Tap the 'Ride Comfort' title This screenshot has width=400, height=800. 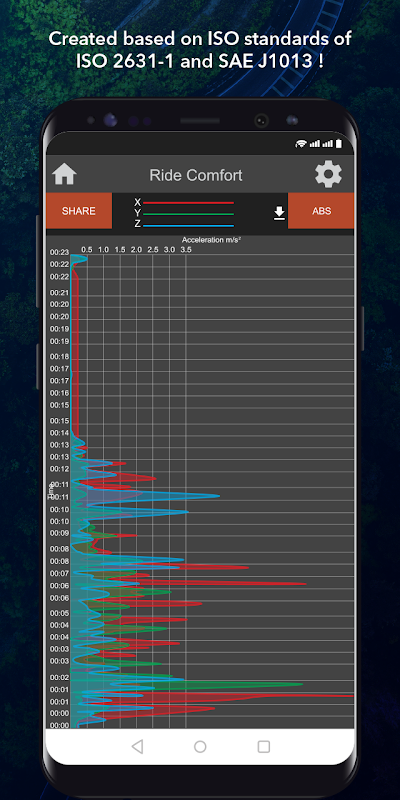coord(196,176)
